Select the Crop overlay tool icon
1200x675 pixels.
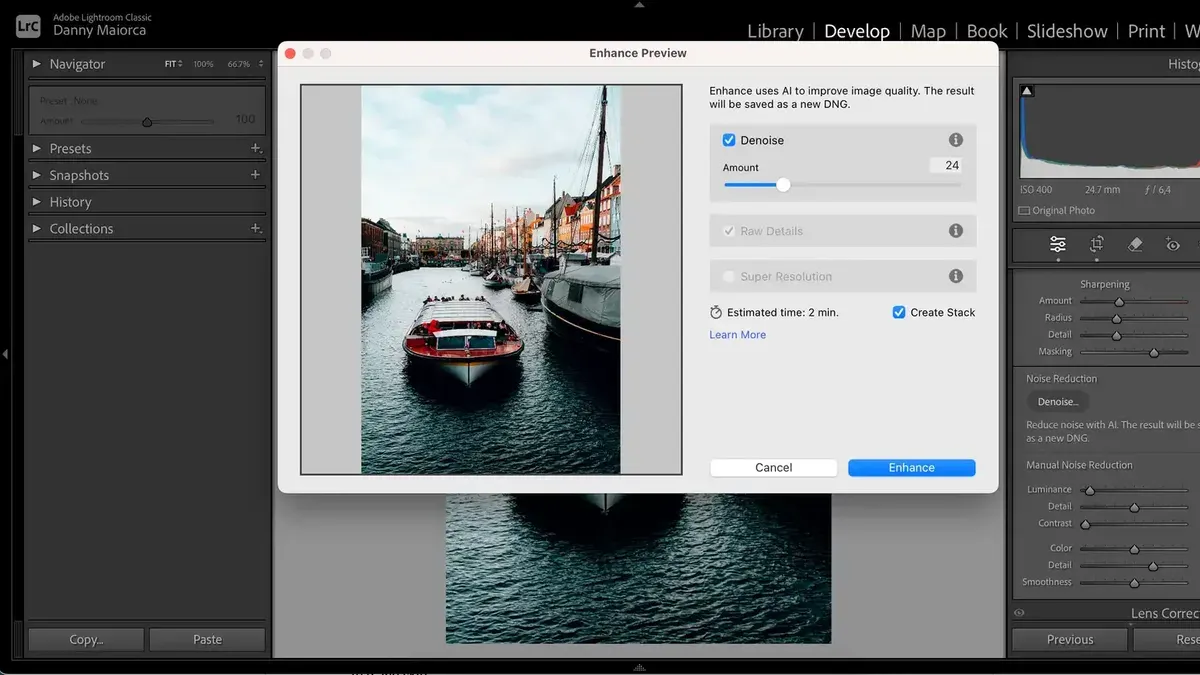(1097, 244)
